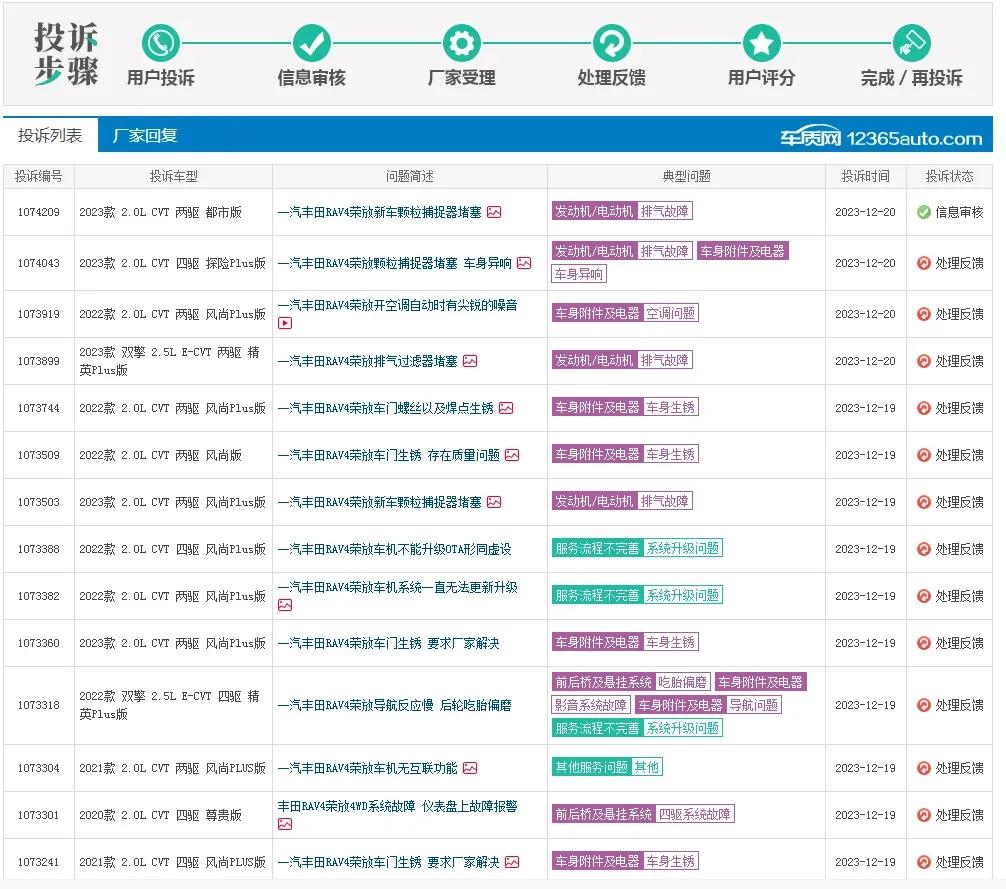Screen dimensions: 1006x889
Task: Click 处理反馈 status icon of 1074043
Action: (x=923, y=263)
